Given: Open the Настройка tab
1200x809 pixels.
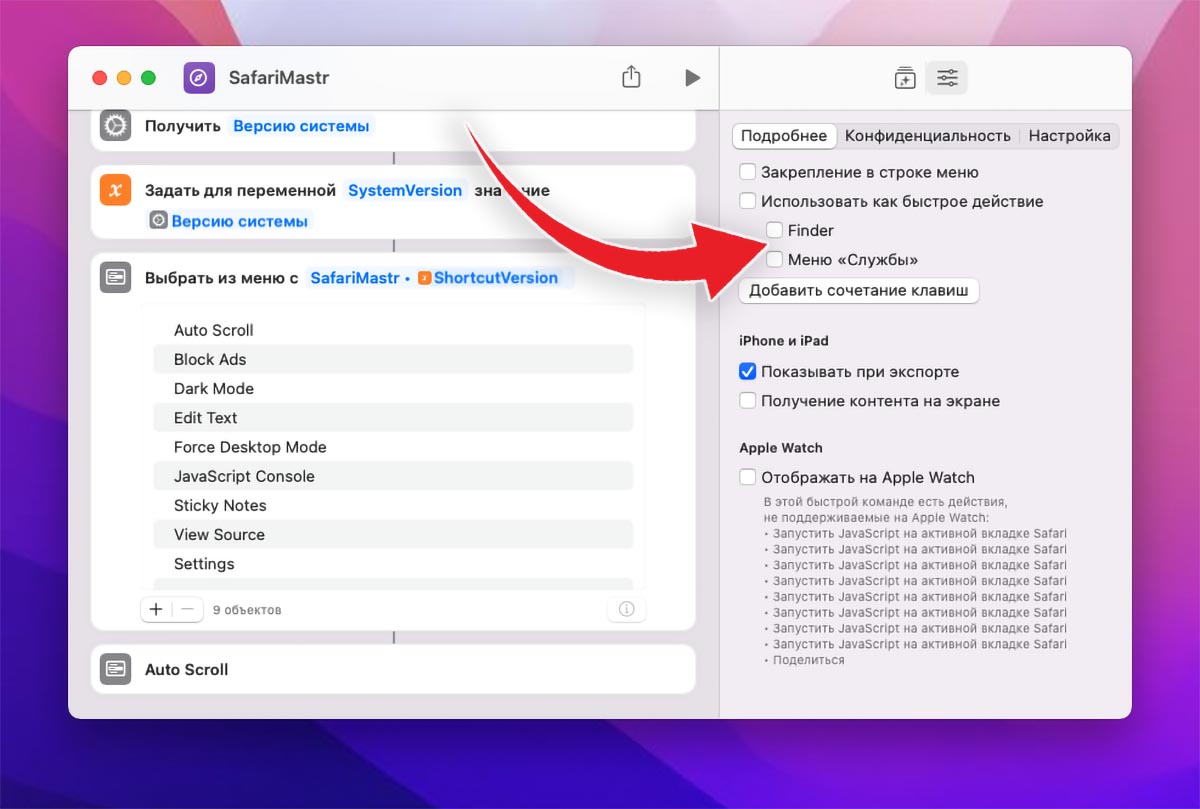Looking at the screenshot, I should (x=1069, y=136).
